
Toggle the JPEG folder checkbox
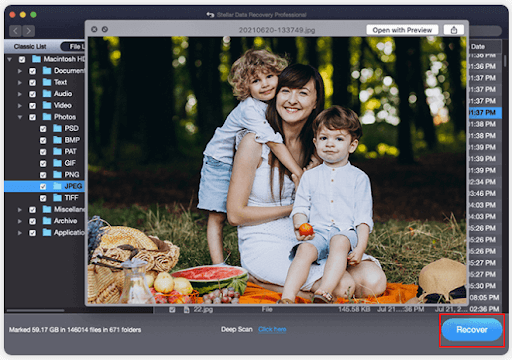pos(43,186)
